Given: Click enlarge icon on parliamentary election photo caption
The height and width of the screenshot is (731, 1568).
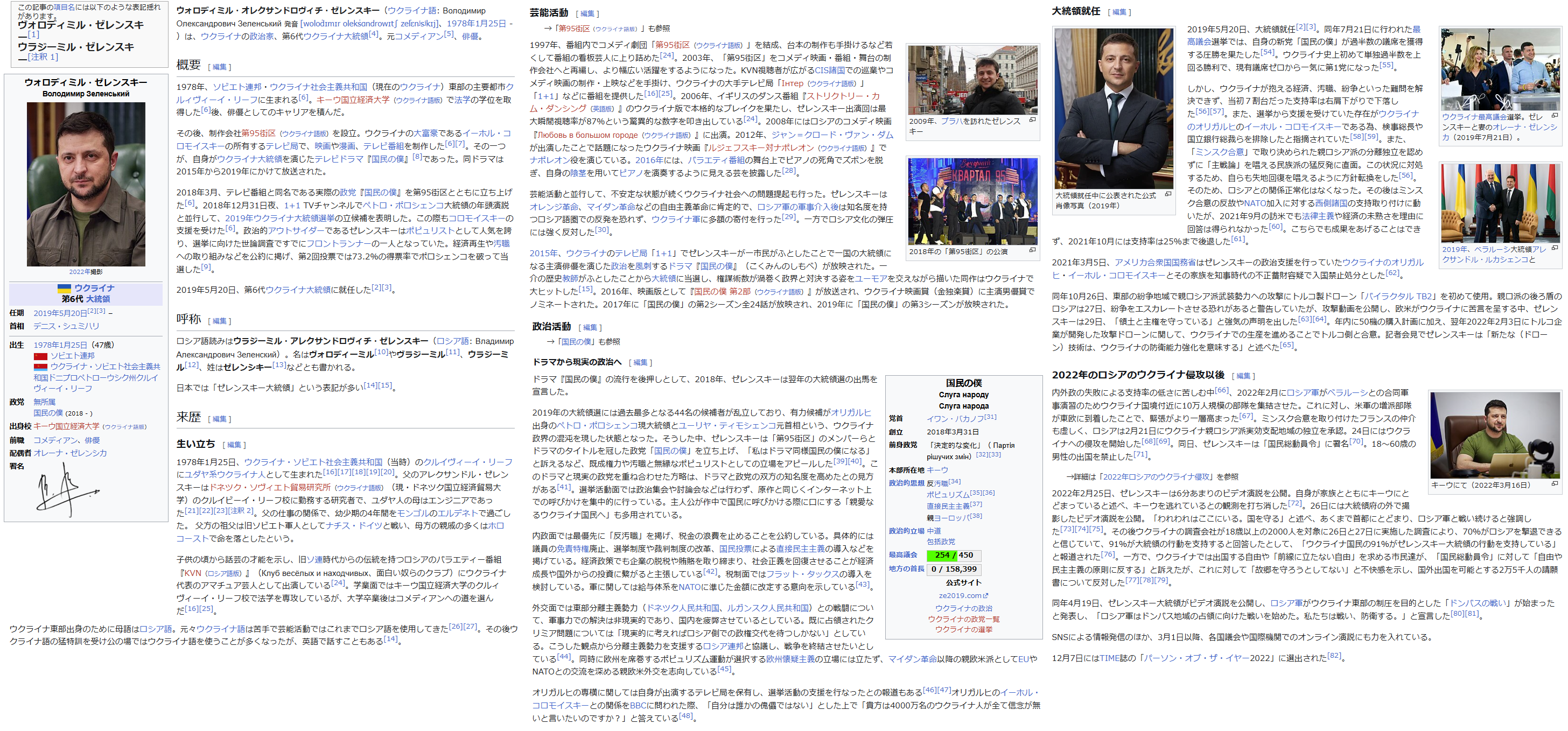Looking at the screenshot, I should 1555,116.
